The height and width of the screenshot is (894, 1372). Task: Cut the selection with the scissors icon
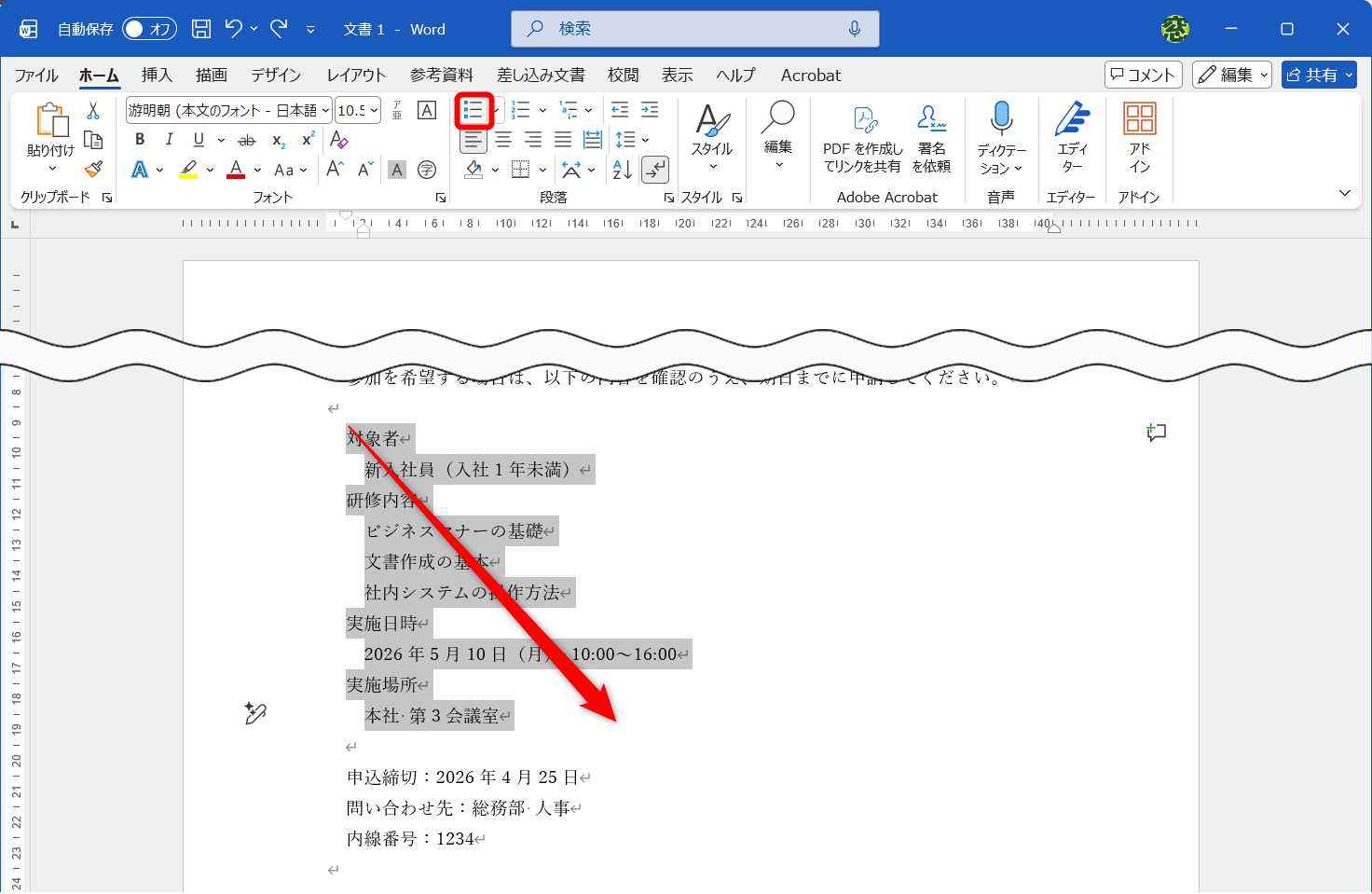(92, 110)
